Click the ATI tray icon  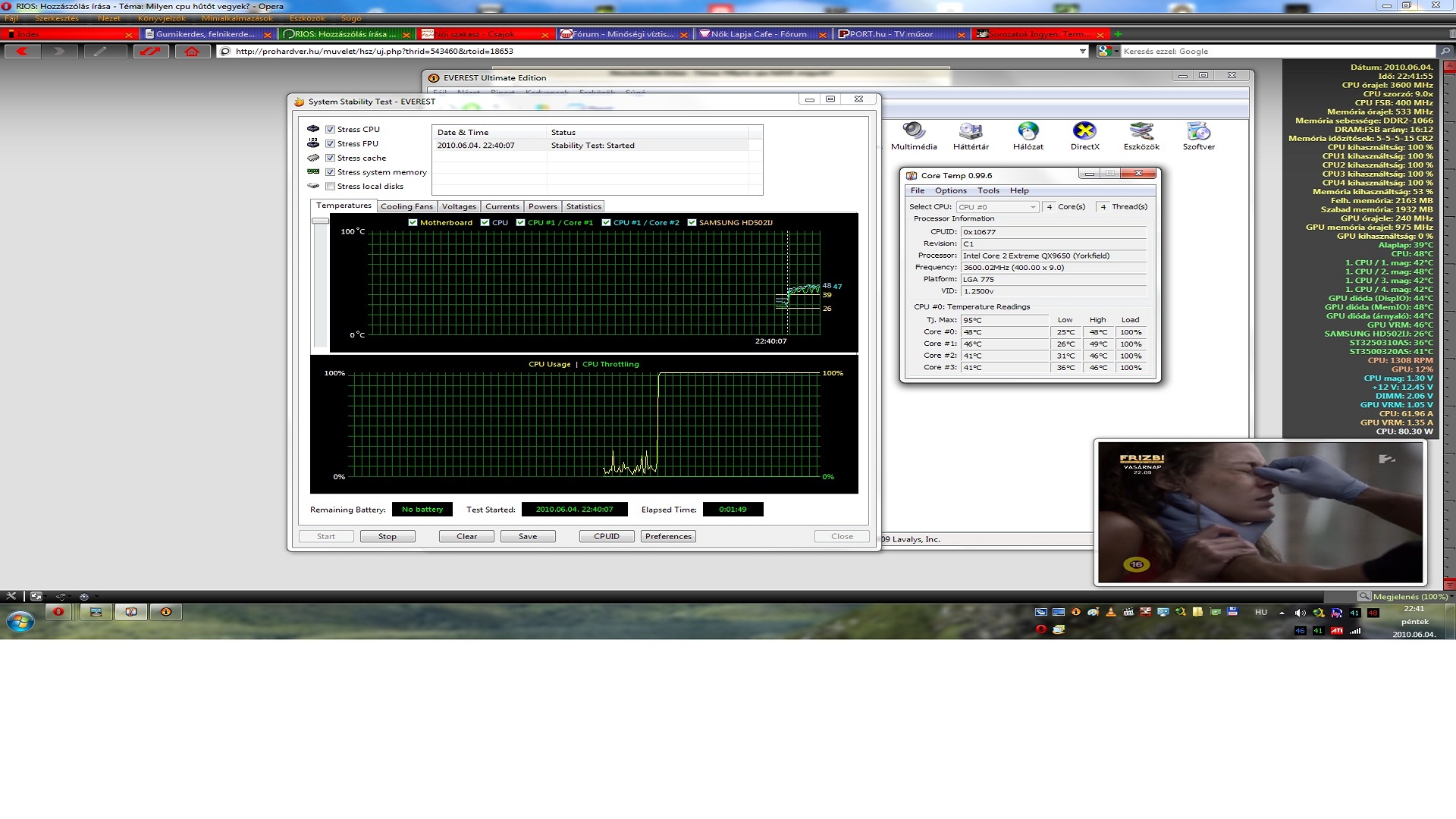click(x=1336, y=631)
